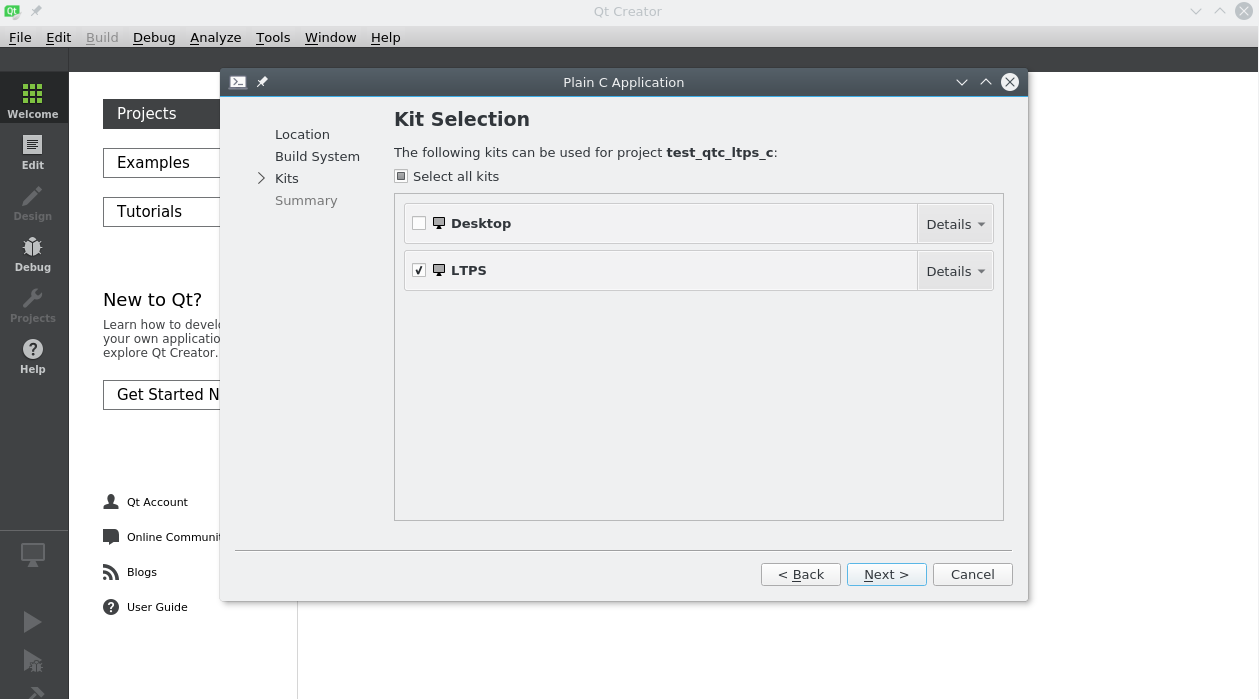The width and height of the screenshot is (1259, 699).
Task: Click the Run play button icon
Action: point(32,622)
